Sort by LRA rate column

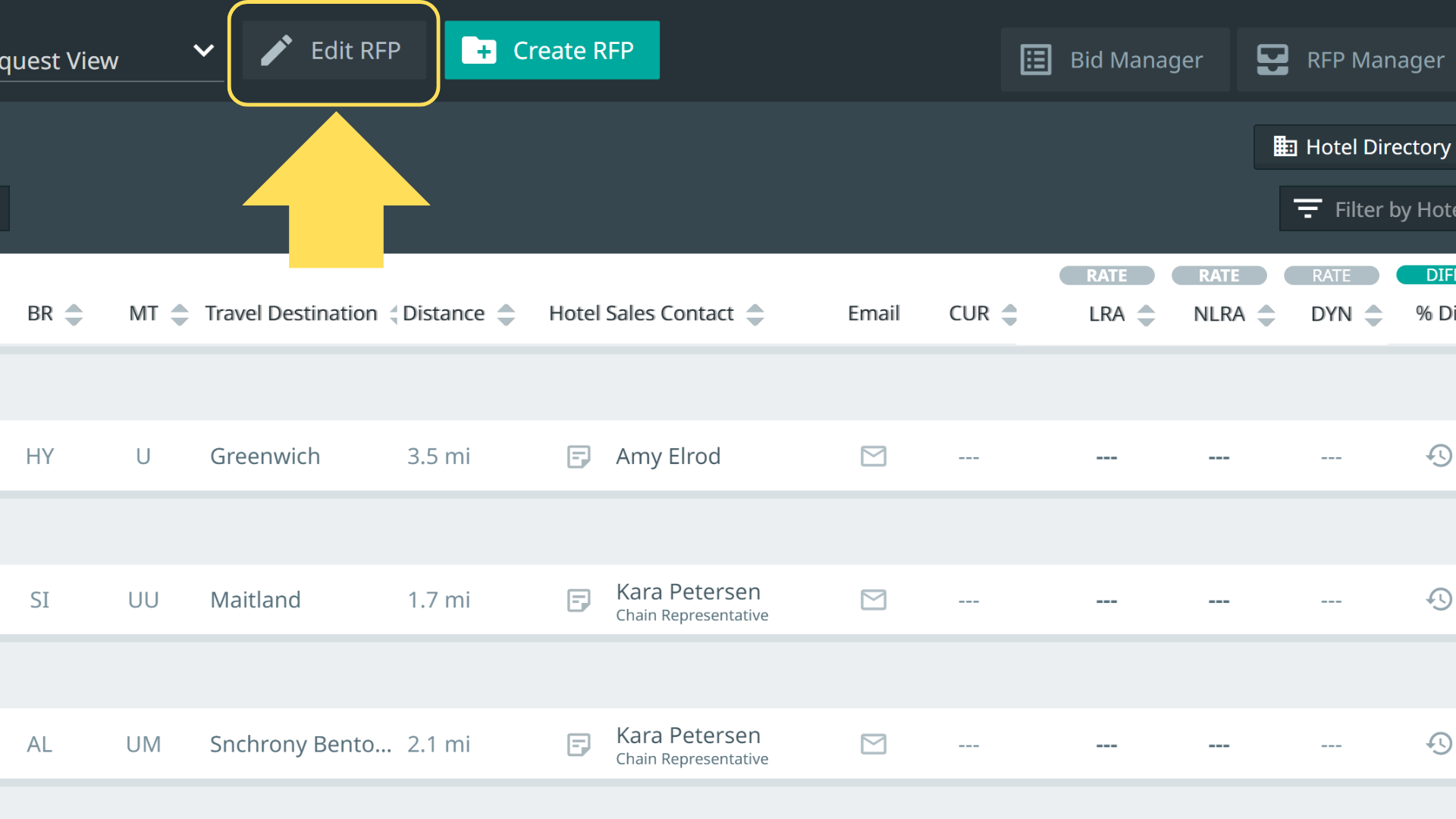(1146, 314)
